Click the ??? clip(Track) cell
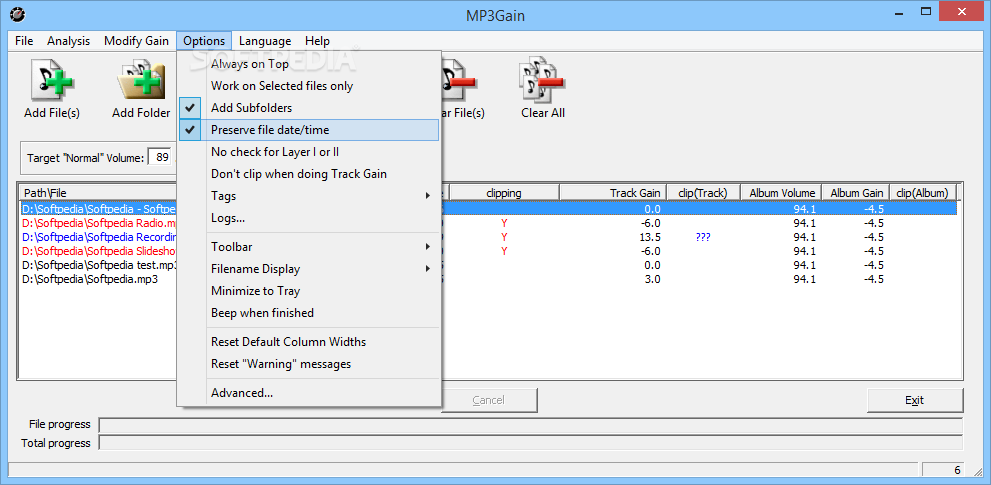The image size is (991, 485). click(x=702, y=237)
